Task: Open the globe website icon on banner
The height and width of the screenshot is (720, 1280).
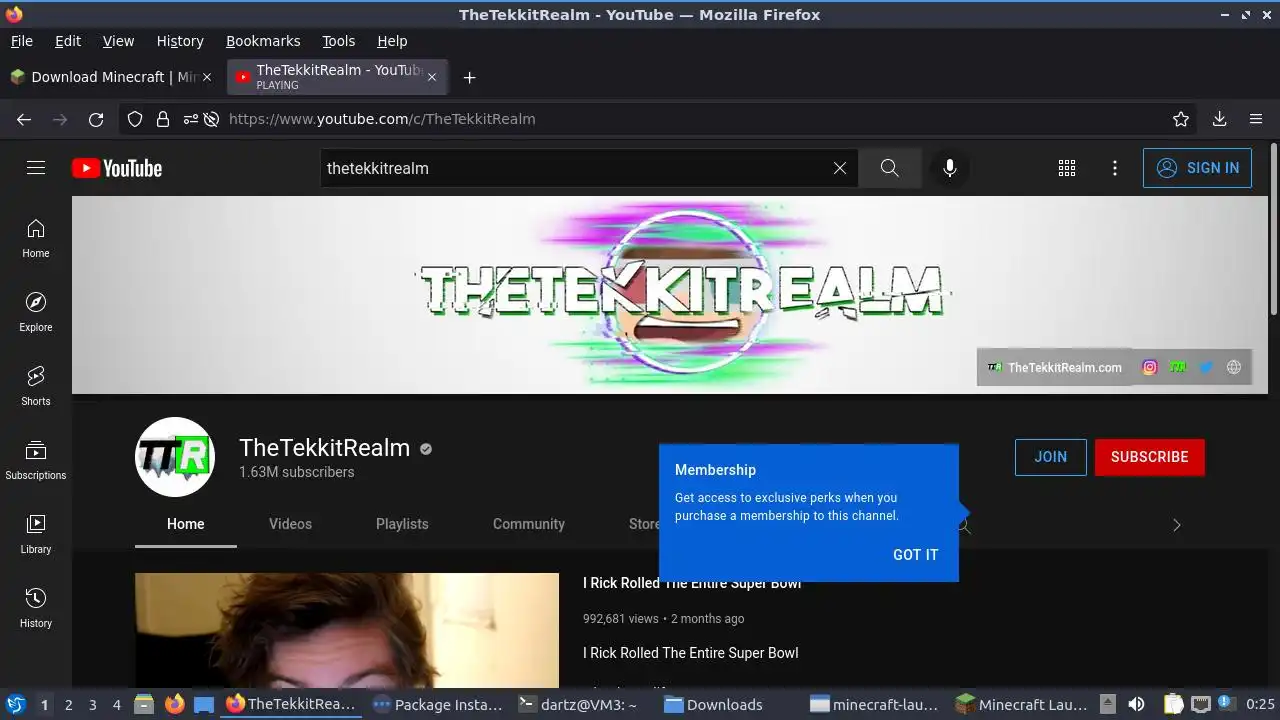Action: pos(1234,367)
